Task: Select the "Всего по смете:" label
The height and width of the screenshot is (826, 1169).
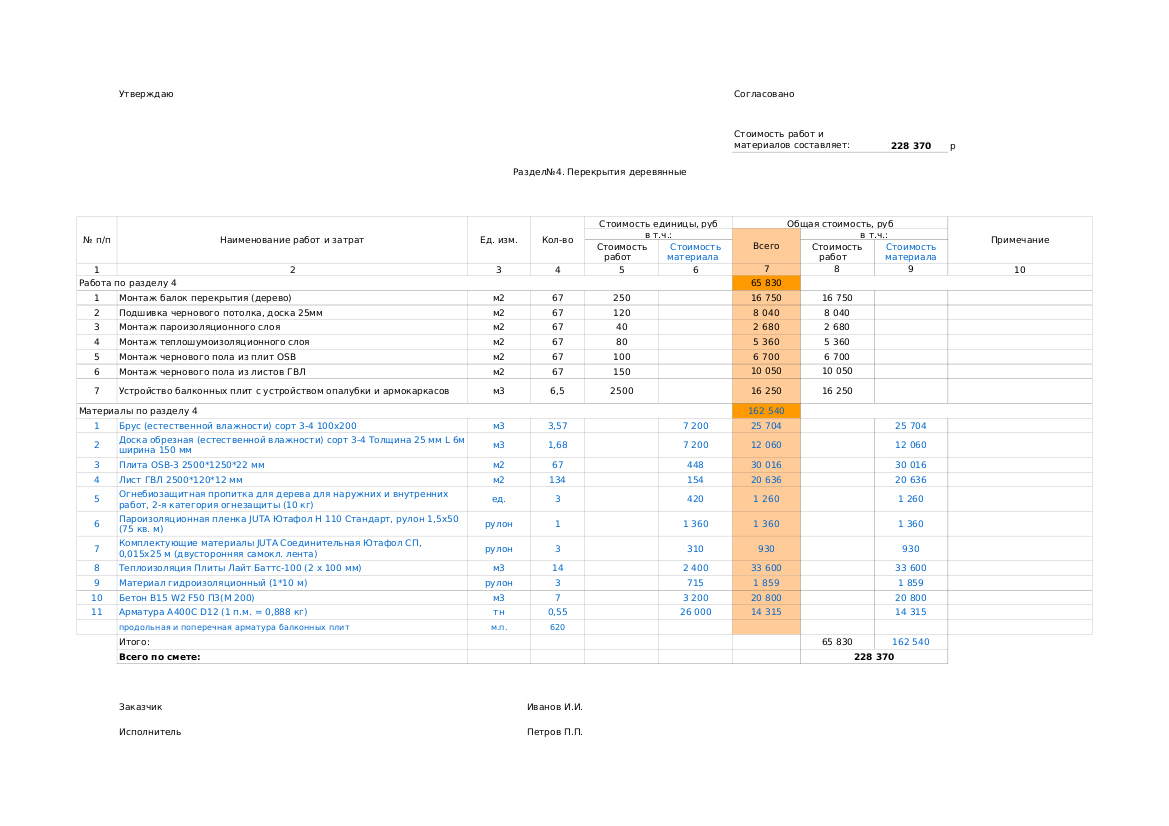Action: (x=160, y=657)
